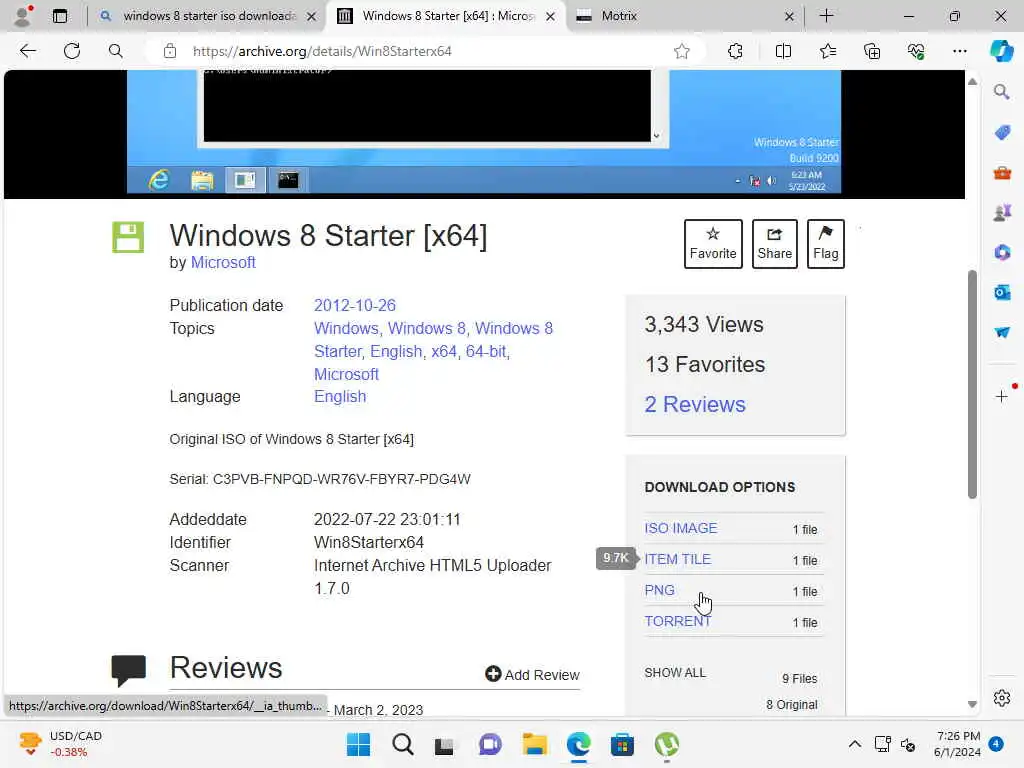Click the browser profile avatar icon
This screenshot has width=1024, height=768.
(24, 16)
